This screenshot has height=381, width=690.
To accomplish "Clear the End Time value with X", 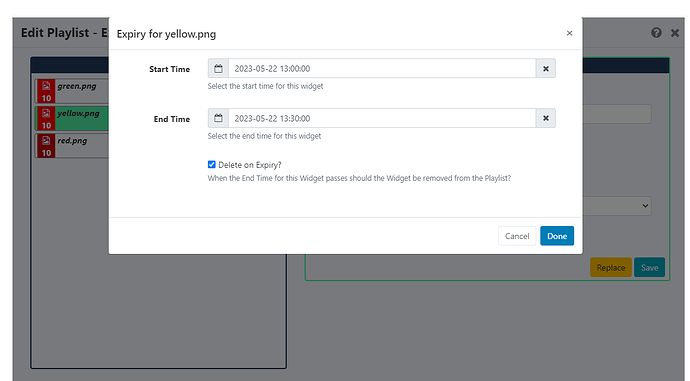I will coord(546,118).
